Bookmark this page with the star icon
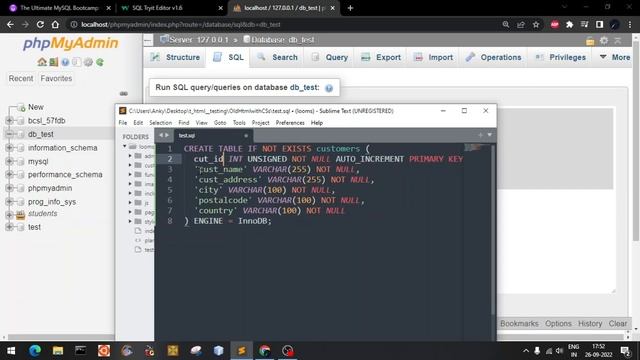640x360 pixels. coord(536,24)
